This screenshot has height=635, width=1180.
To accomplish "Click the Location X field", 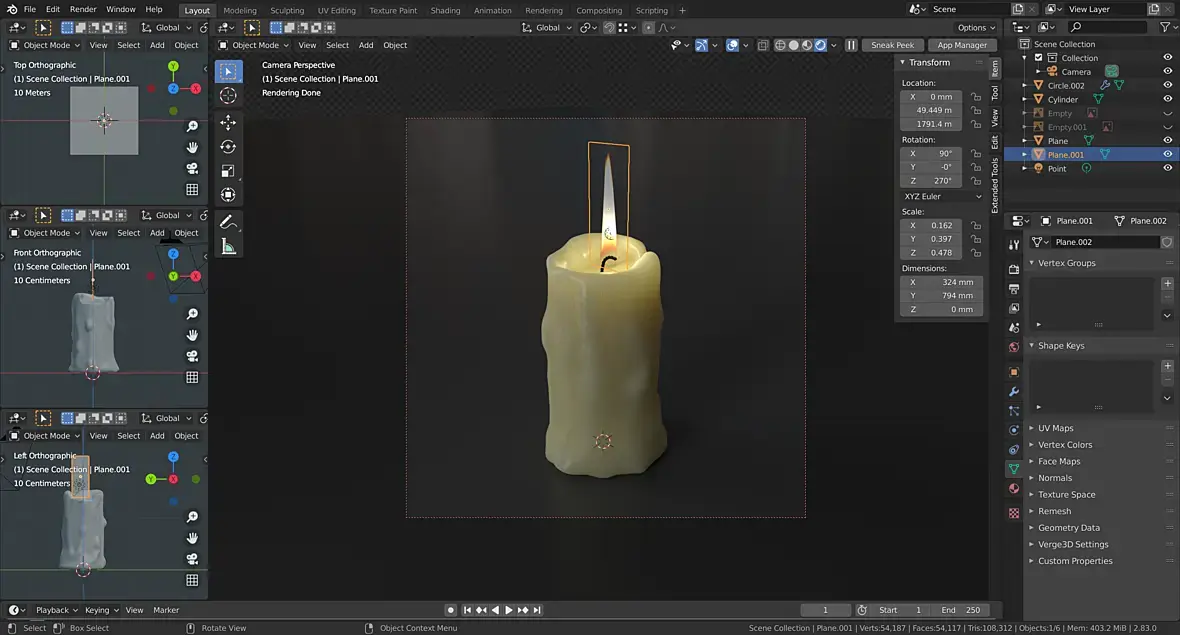I will click(x=931, y=97).
